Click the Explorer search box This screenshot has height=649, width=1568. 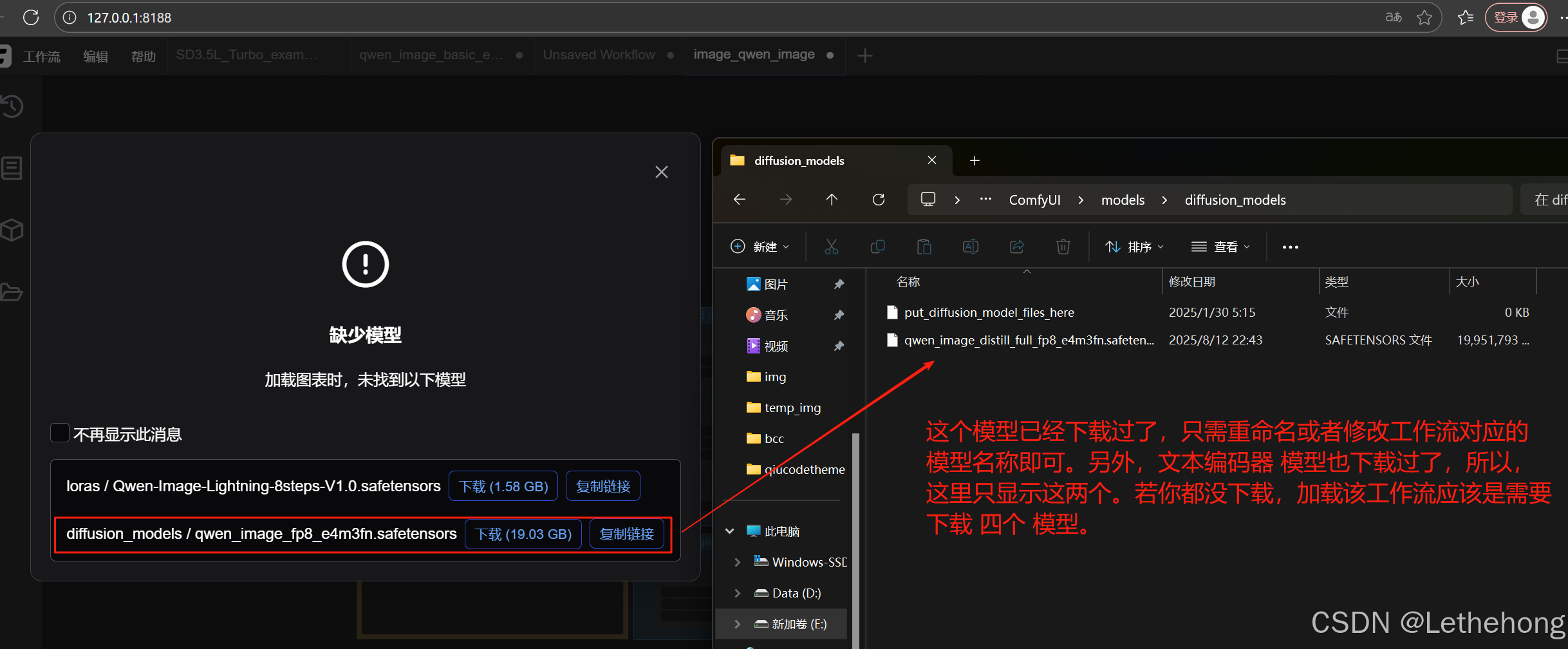[x=1545, y=200]
